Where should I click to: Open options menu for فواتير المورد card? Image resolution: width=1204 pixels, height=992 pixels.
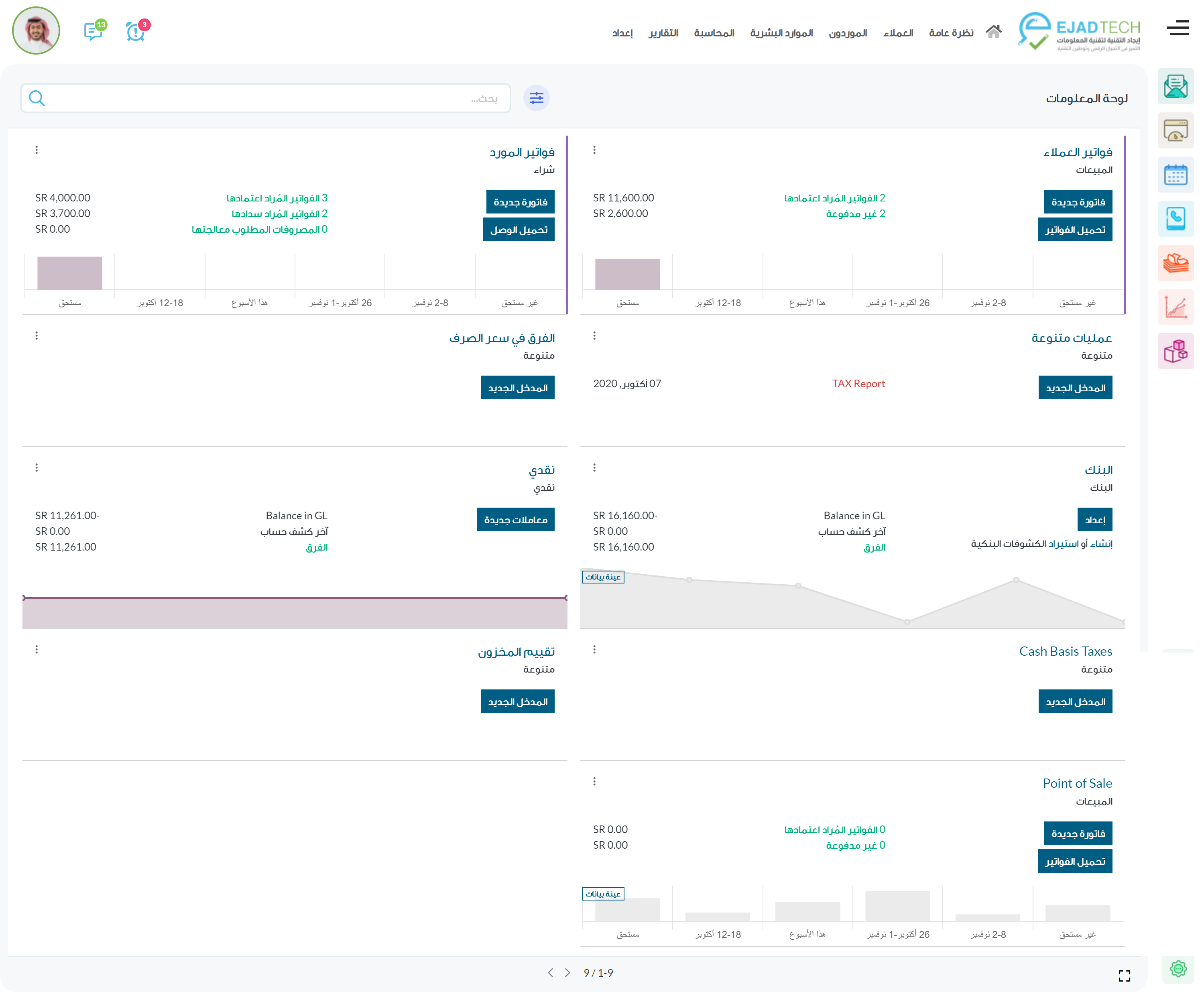pyautogui.click(x=37, y=150)
